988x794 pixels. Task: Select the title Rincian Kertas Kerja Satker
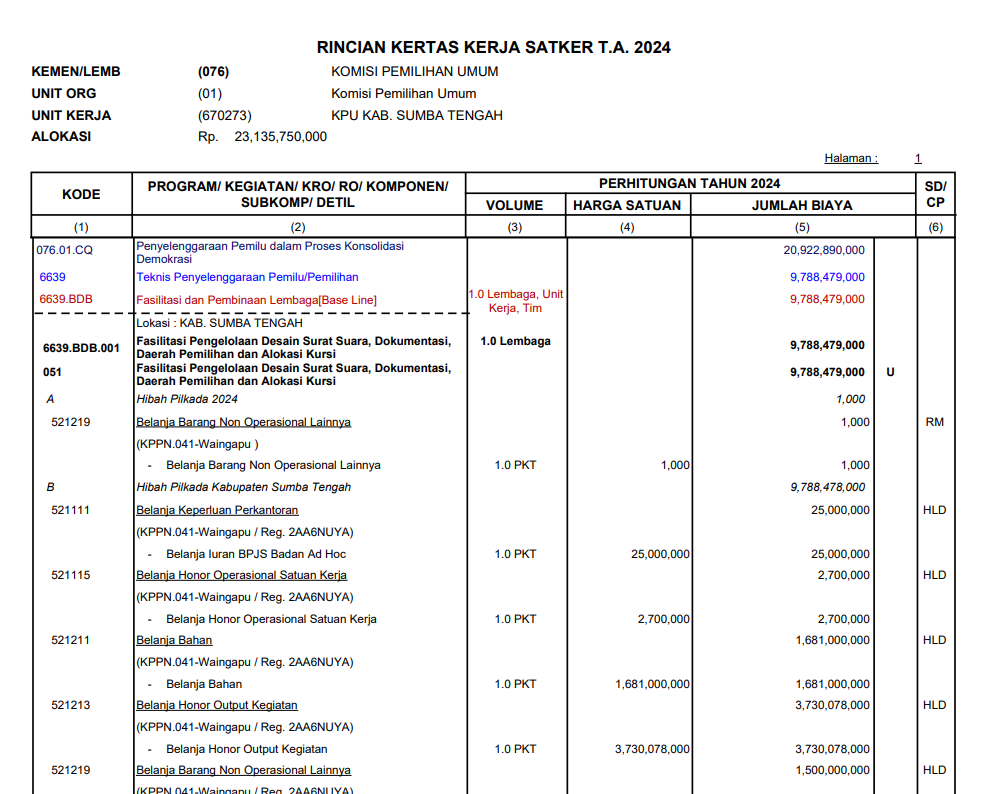(x=493, y=47)
